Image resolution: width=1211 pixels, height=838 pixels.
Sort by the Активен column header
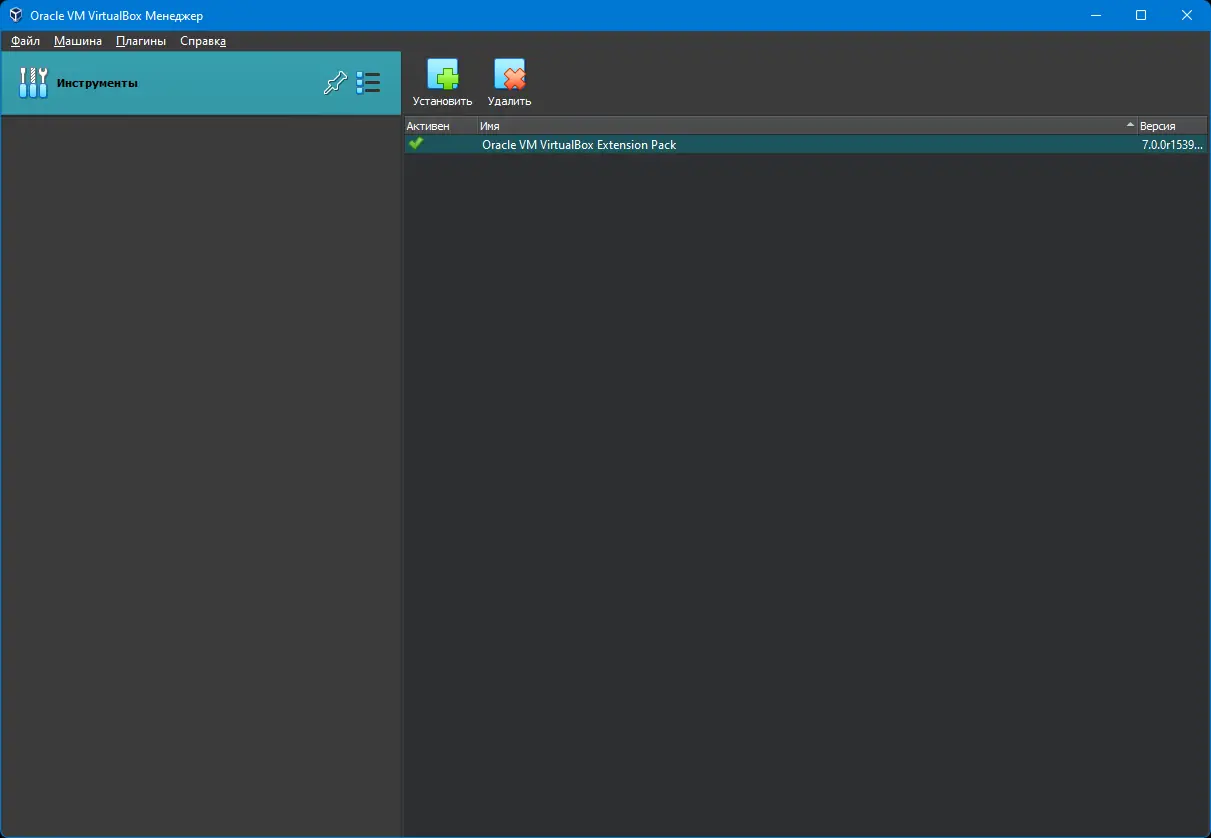click(440, 126)
